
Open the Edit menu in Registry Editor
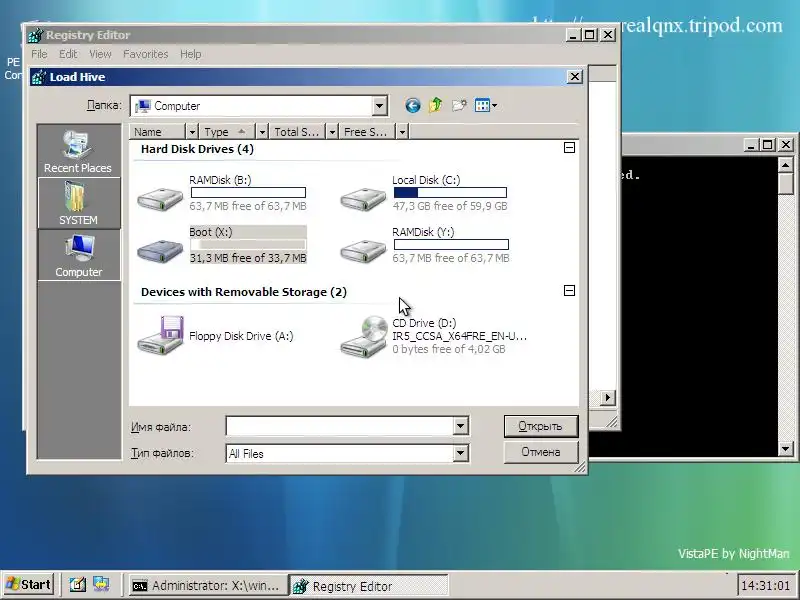pos(68,54)
